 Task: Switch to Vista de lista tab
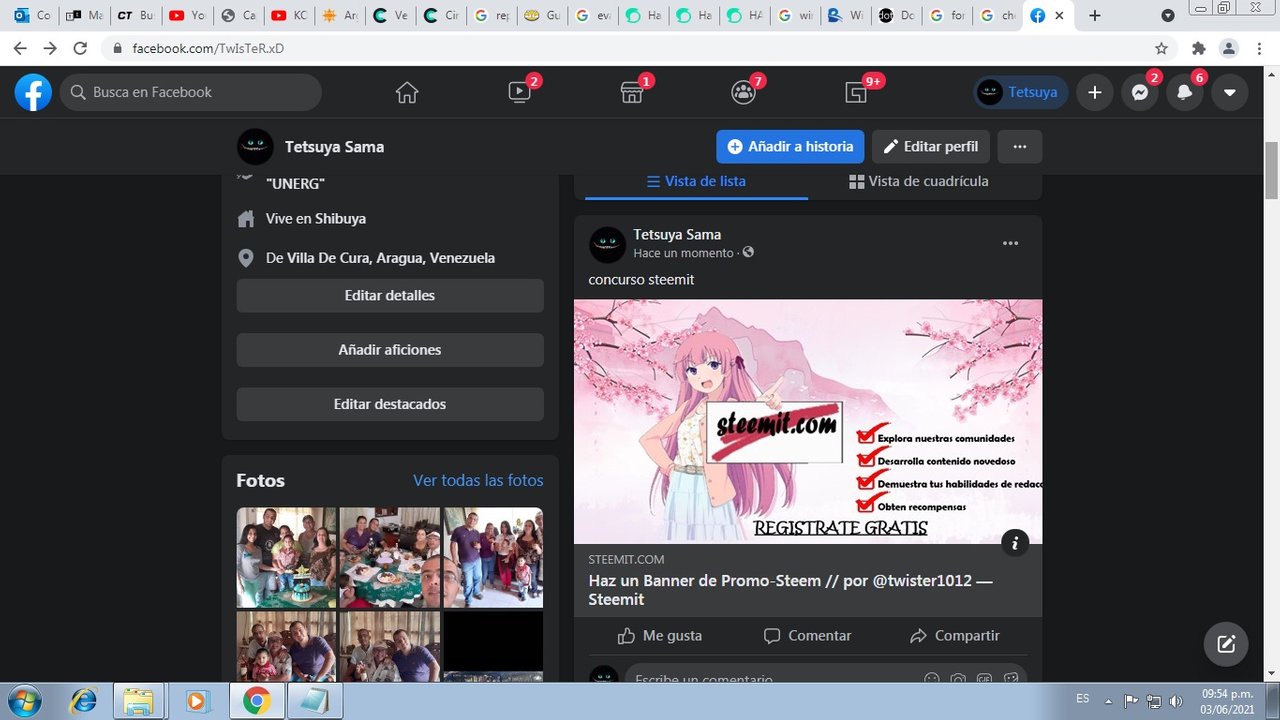pyautogui.click(x=696, y=181)
